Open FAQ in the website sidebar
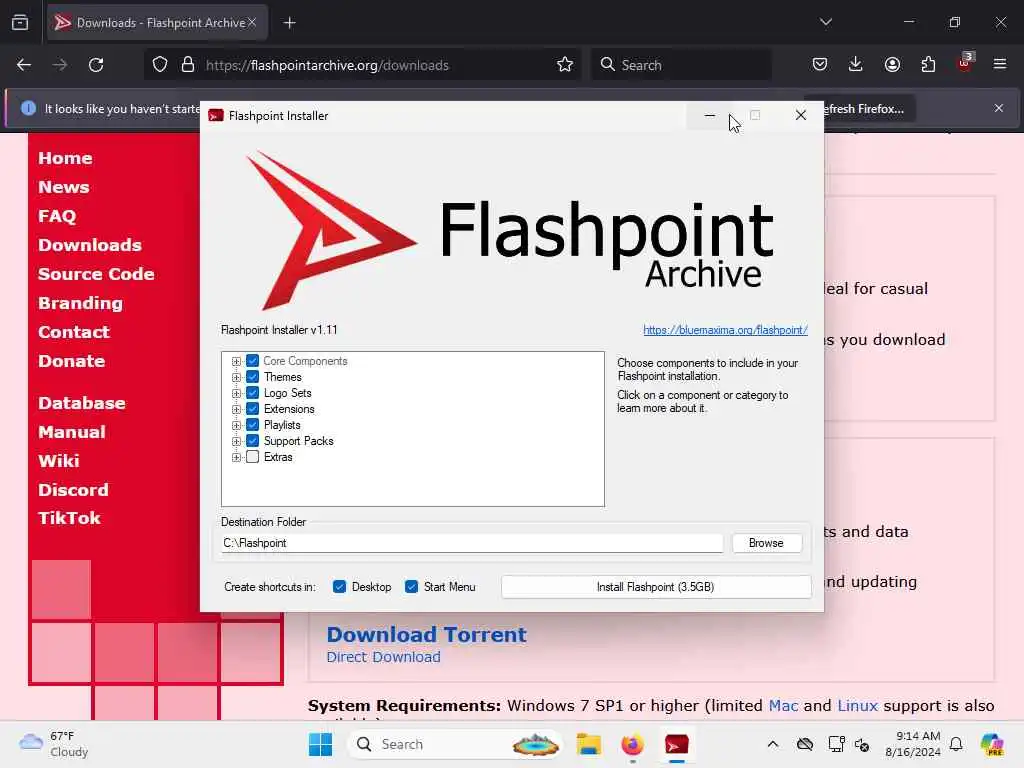Screen dimensions: 1024x768 [57, 216]
